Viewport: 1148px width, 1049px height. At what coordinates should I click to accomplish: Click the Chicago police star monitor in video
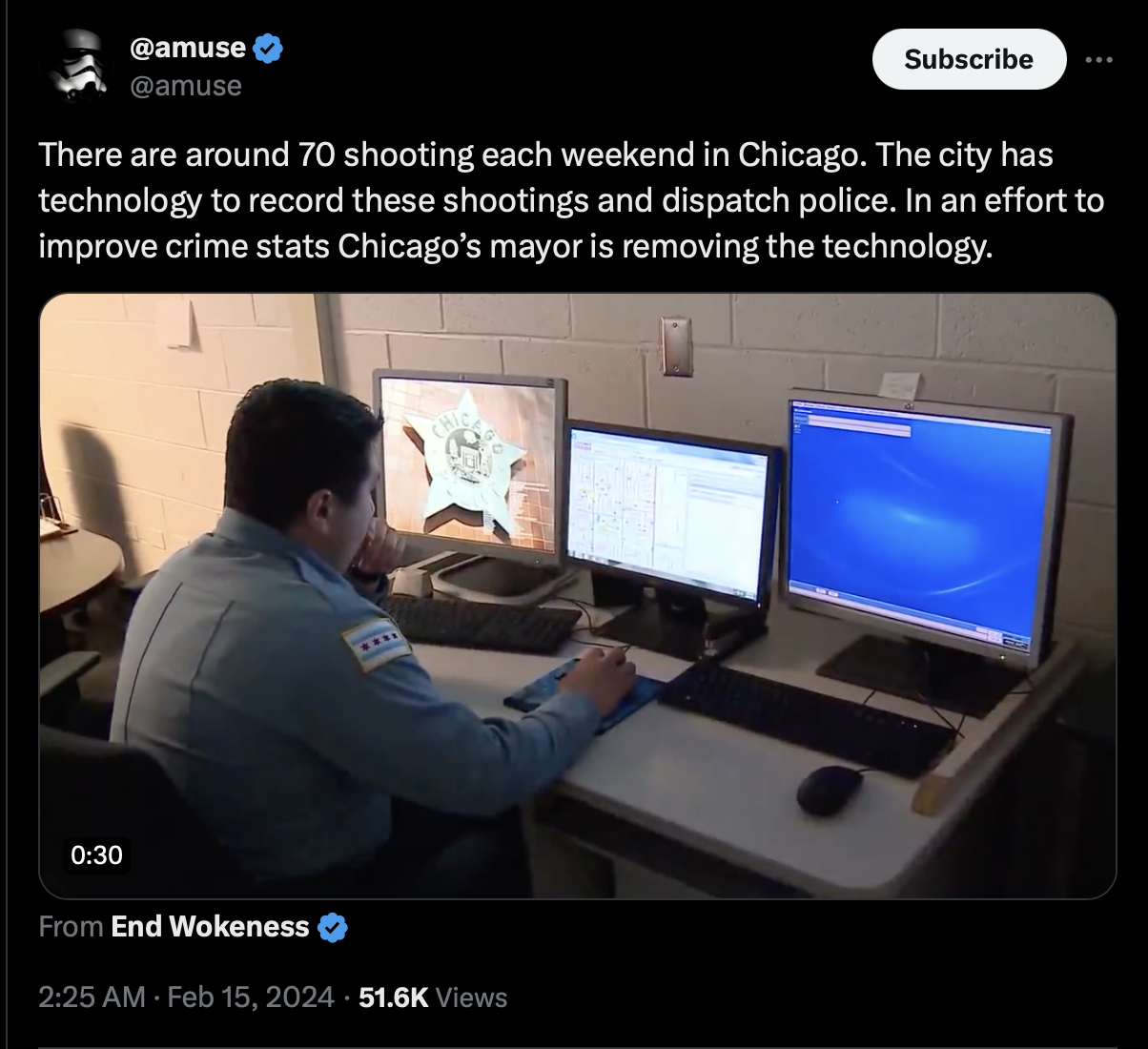click(467, 464)
